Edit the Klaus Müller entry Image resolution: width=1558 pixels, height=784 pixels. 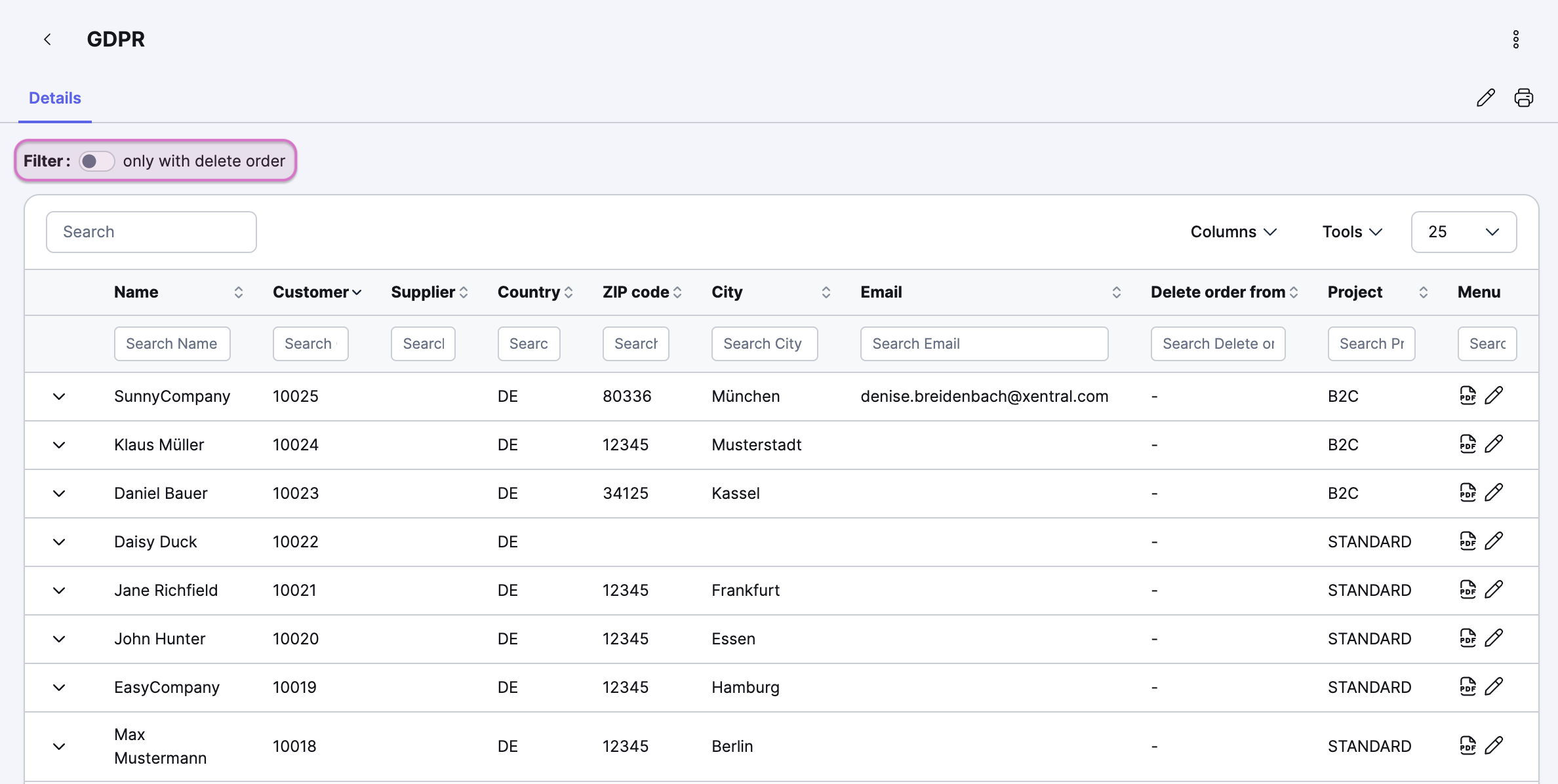click(1494, 444)
